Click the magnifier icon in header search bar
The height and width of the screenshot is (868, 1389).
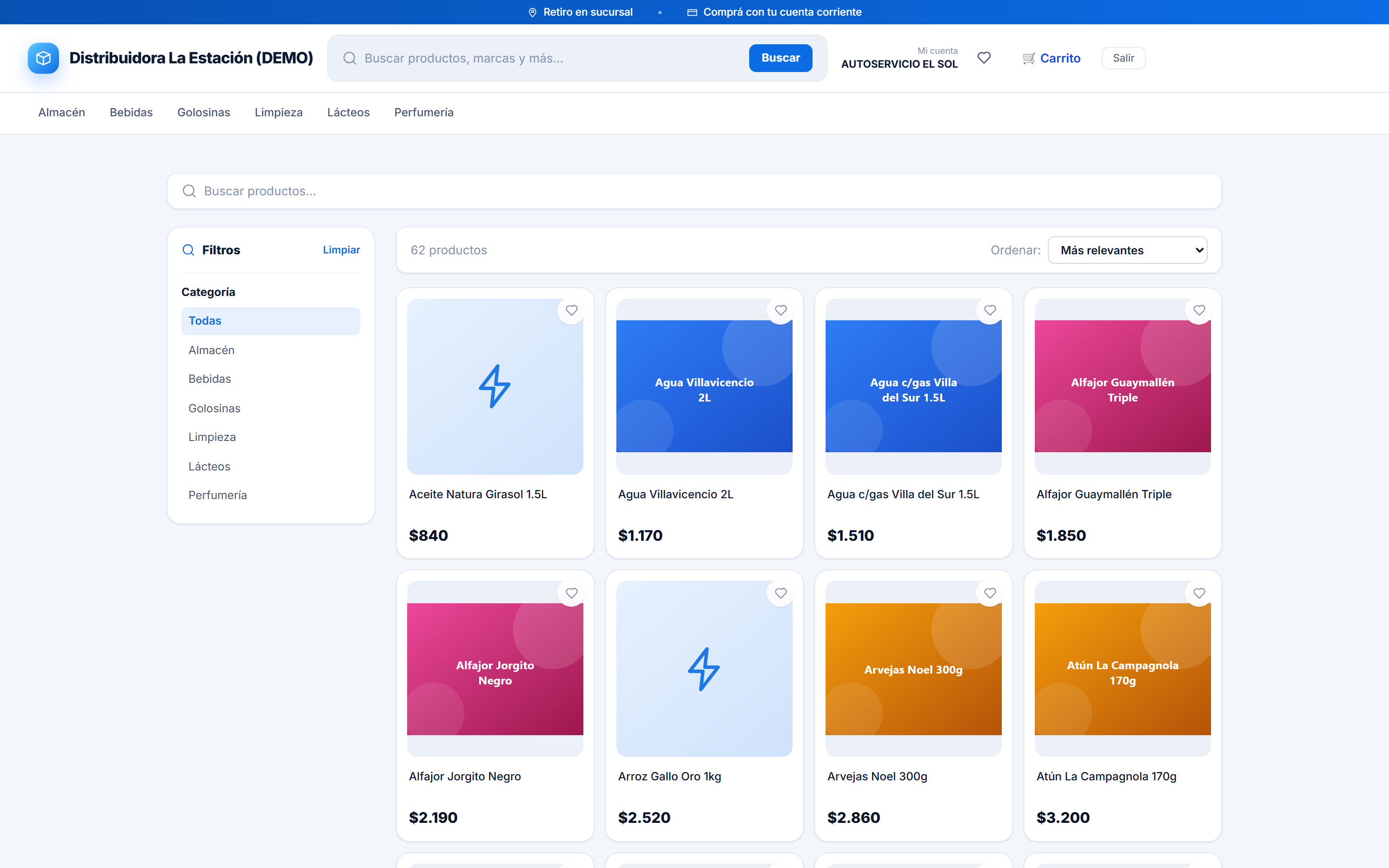point(349,58)
